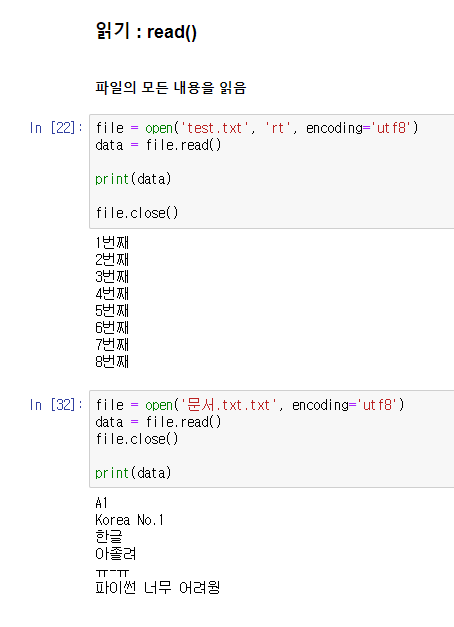This screenshot has height=627, width=454.
Task: Click the In [22] cell prompt
Action: pyautogui.click(x=56, y=128)
